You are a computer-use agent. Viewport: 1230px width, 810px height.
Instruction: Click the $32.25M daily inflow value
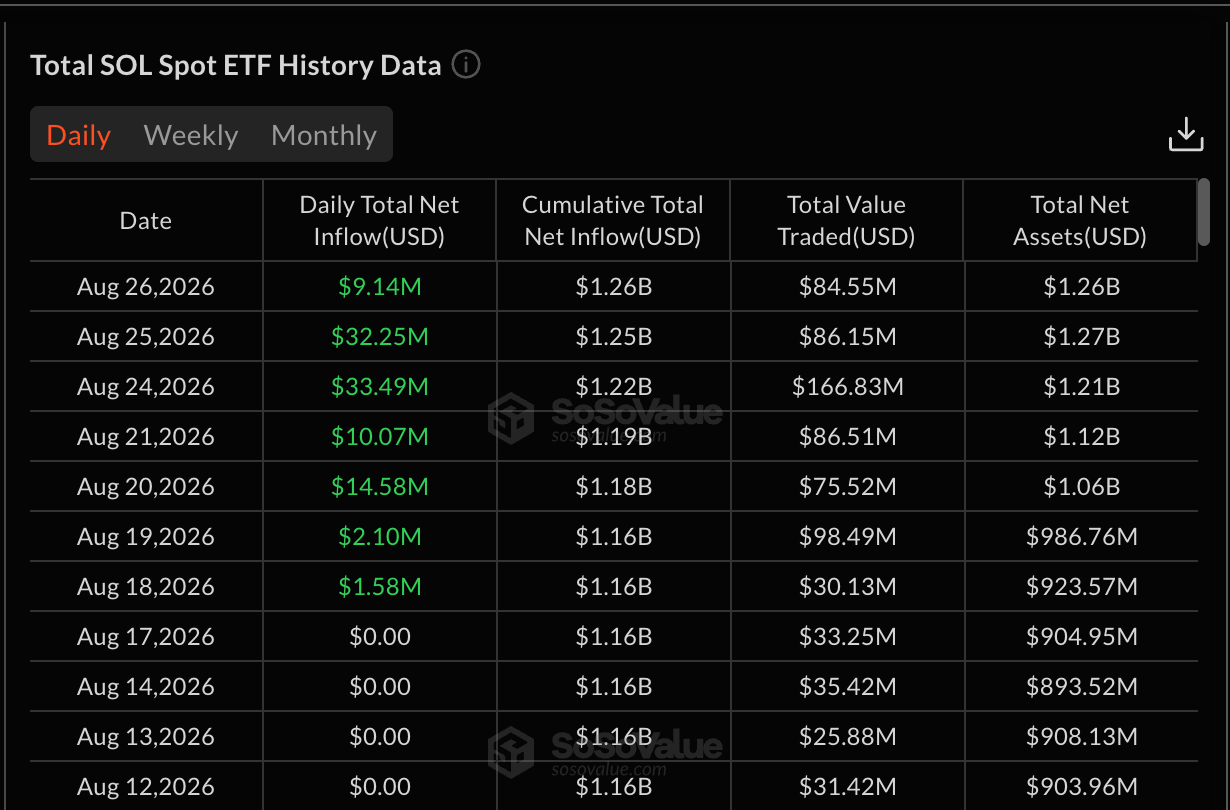380,337
